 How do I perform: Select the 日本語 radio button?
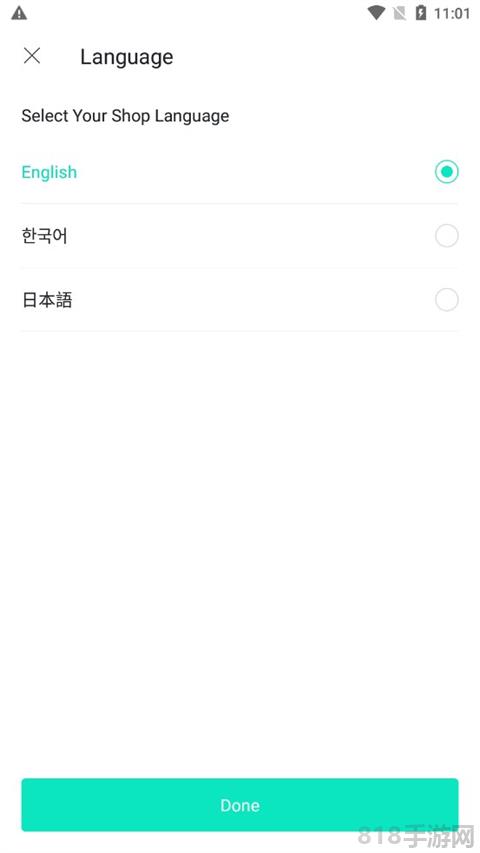click(447, 300)
